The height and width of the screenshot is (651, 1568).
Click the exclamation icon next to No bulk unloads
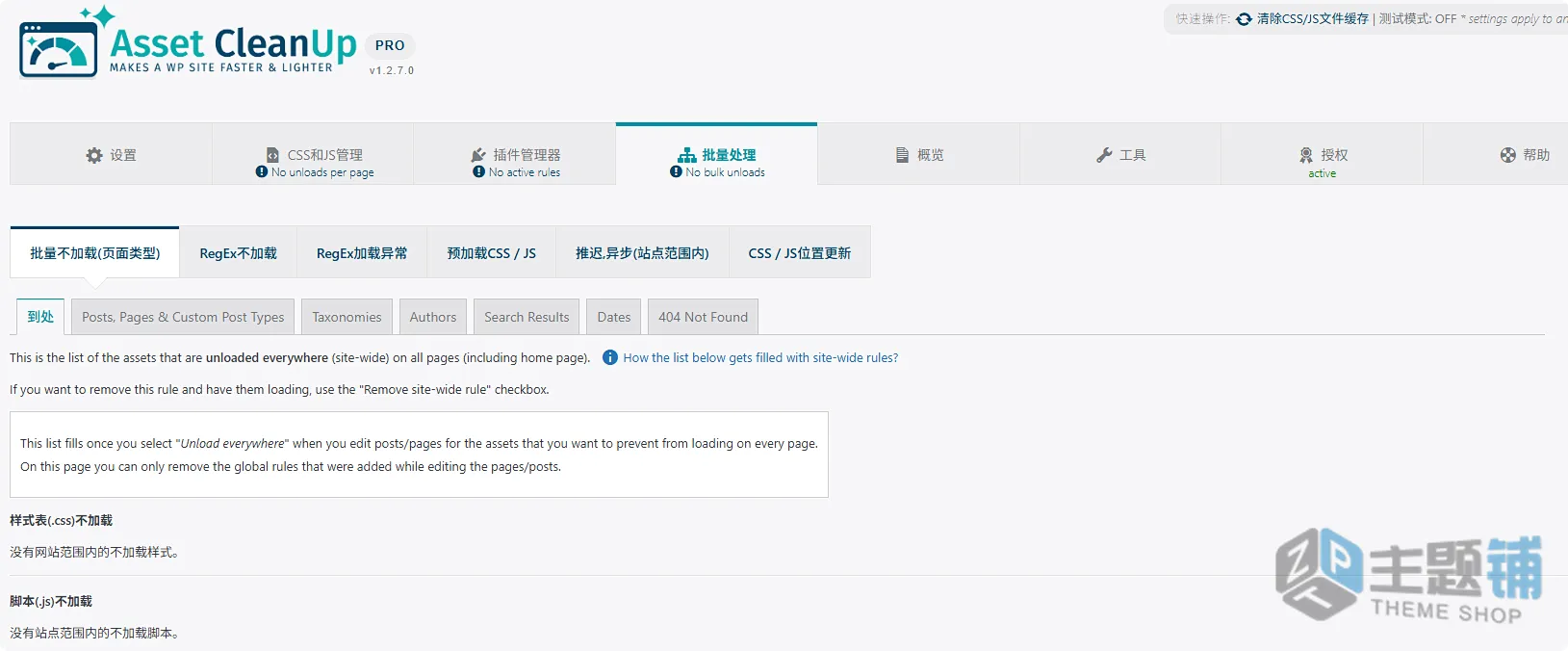[x=677, y=172]
